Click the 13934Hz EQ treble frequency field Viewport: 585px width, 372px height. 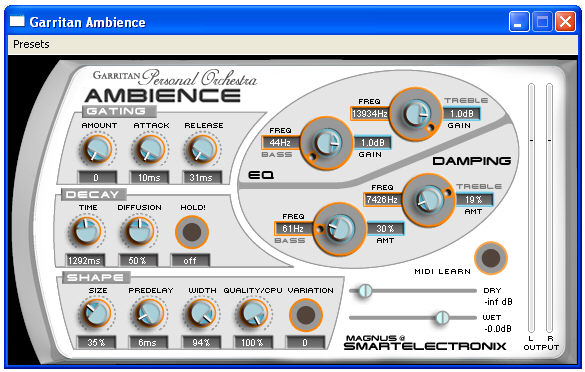click(x=369, y=113)
